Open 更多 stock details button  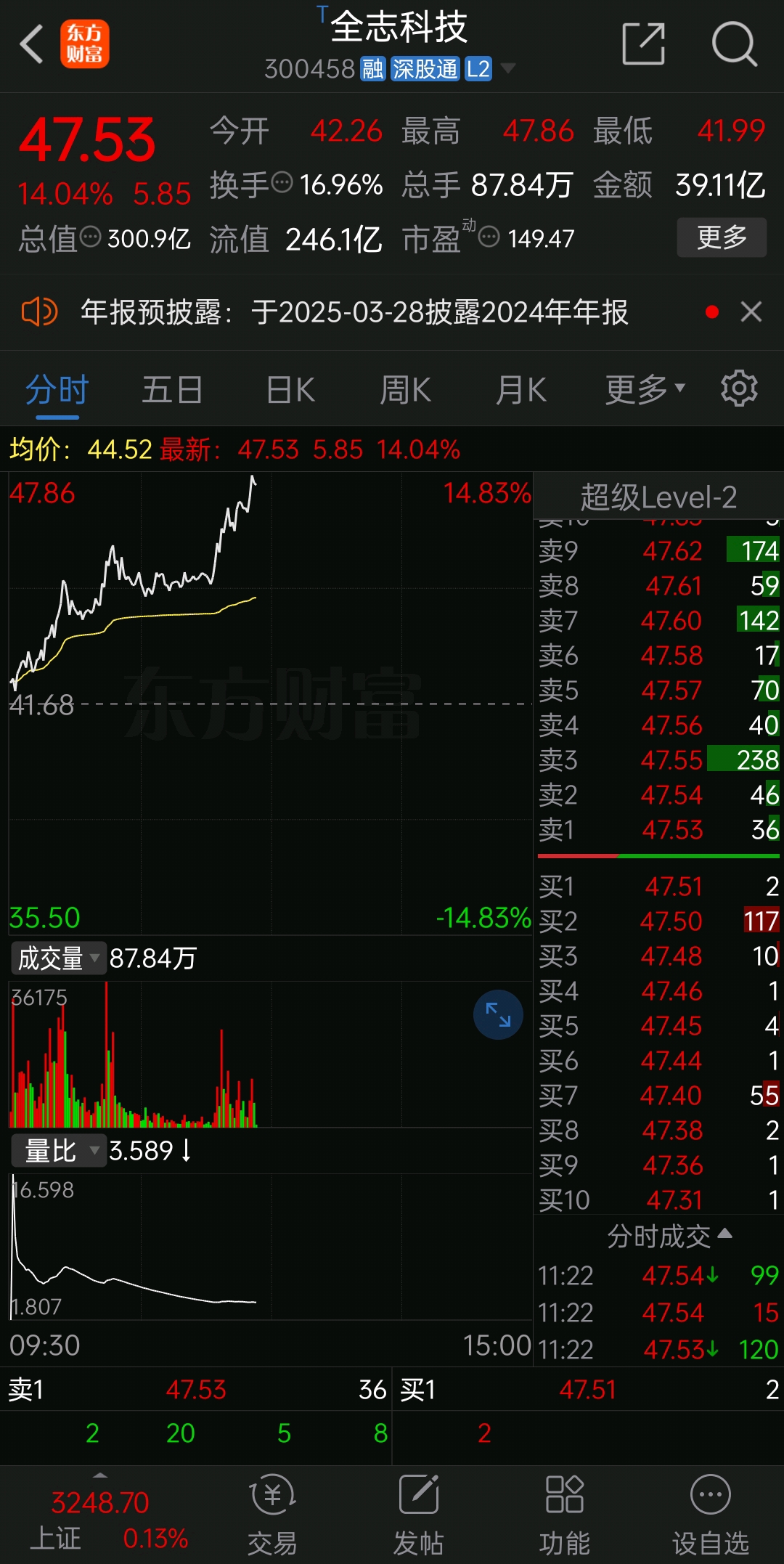coord(722,237)
